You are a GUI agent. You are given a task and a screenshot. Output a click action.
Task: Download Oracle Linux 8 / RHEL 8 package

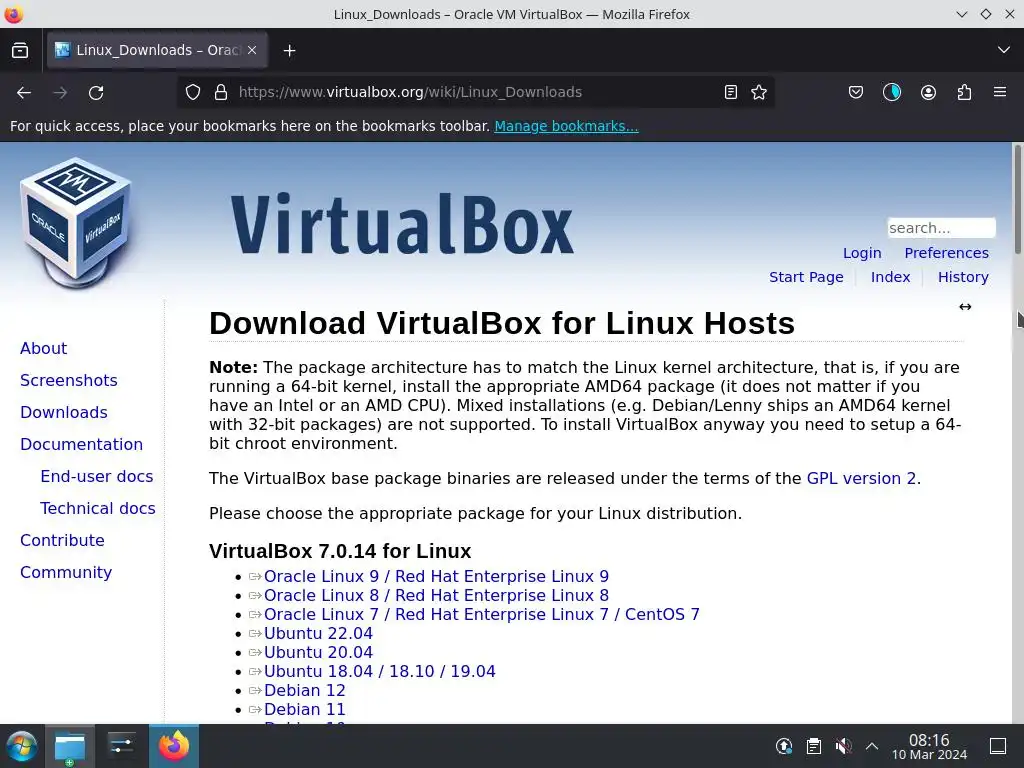click(x=436, y=595)
